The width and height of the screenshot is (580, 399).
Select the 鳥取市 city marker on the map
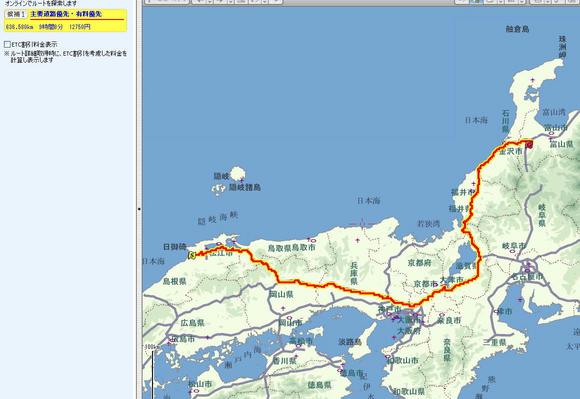(313, 241)
